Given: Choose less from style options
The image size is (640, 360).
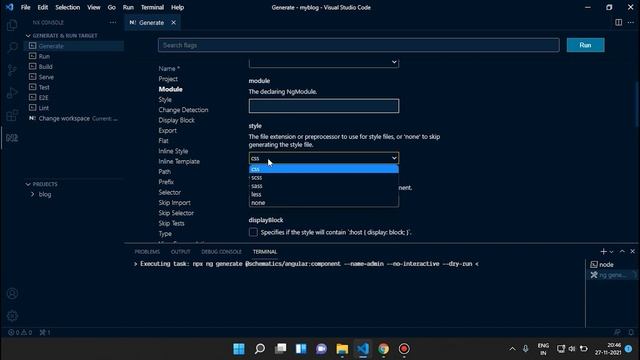Looking at the screenshot, I should [x=324, y=194].
